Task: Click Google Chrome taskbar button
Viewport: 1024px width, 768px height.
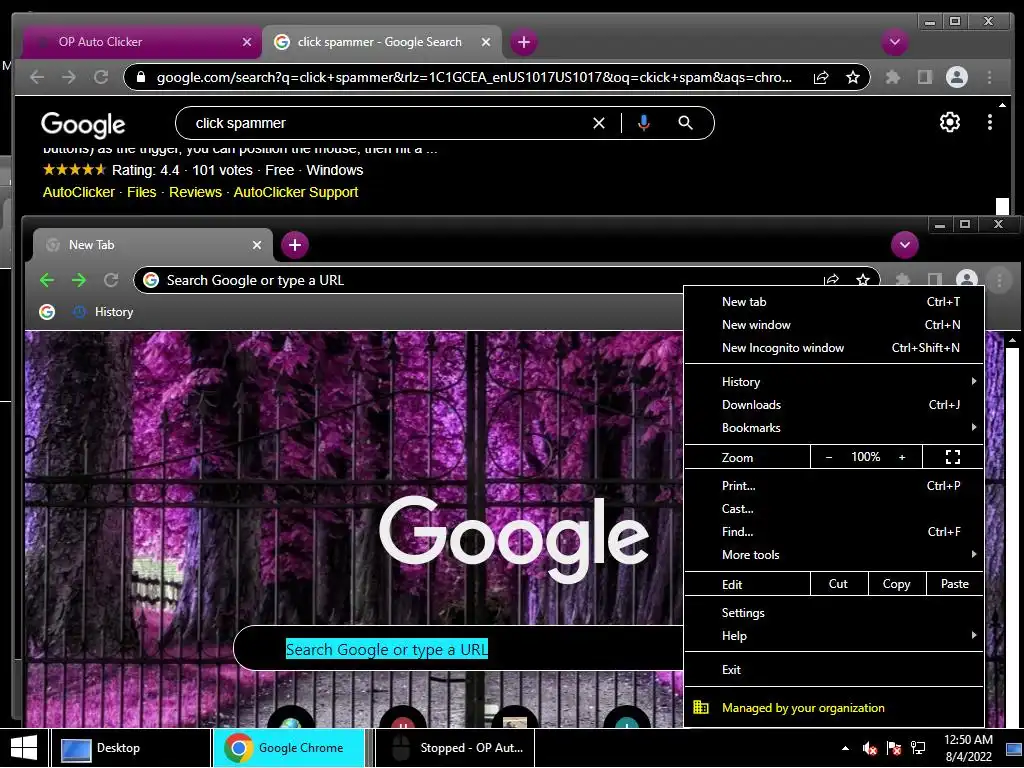Action: (x=289, y=748)
